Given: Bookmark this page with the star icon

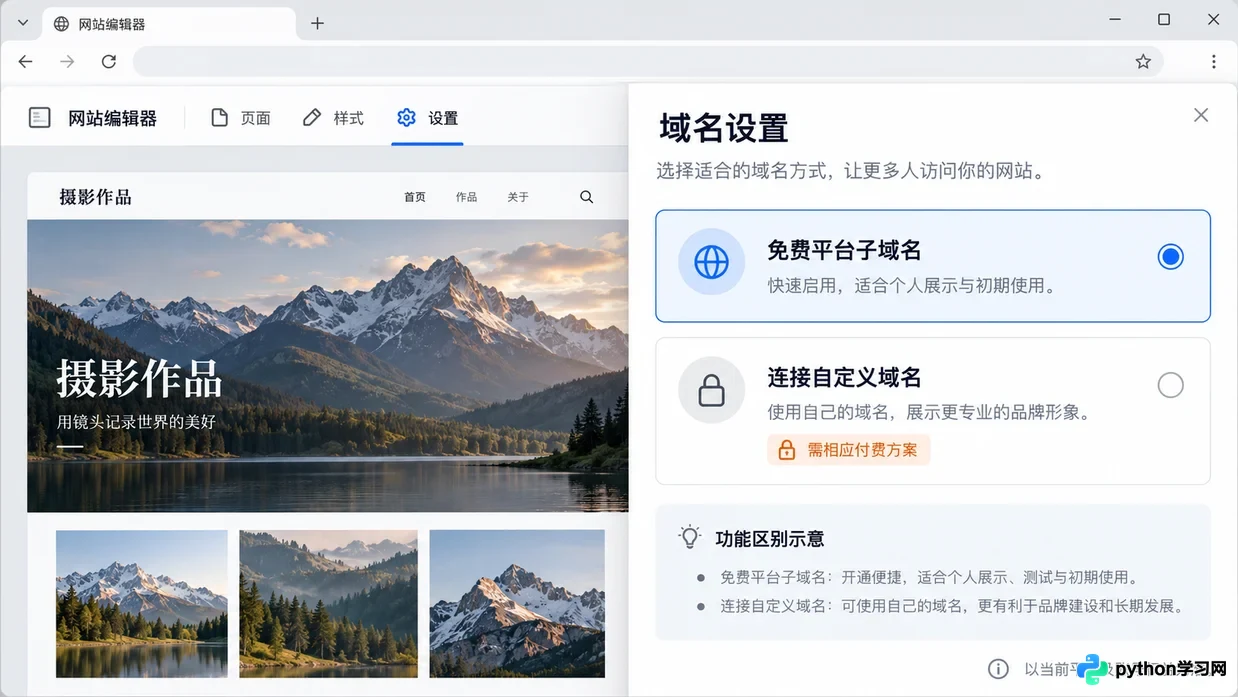Looking at the screenshot, I should tap(1143, 62).
